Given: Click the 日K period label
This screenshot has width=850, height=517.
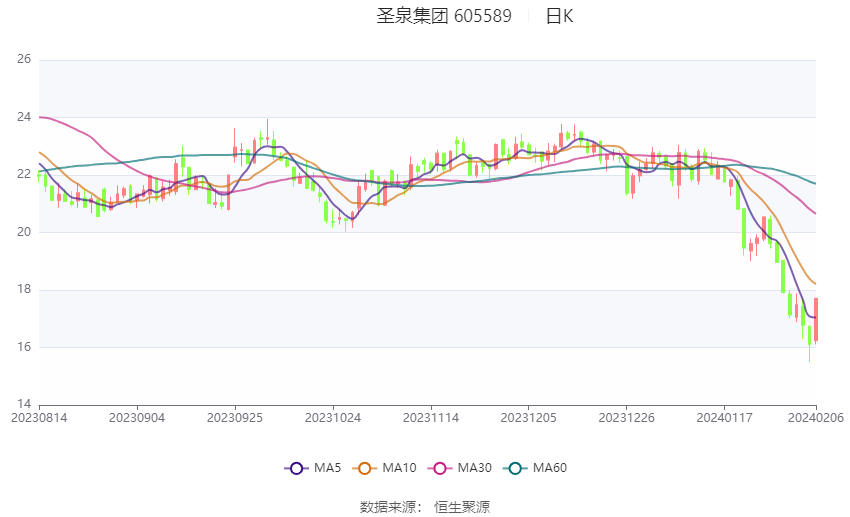Looking at the screenshot, I should [x=559, y=16].
